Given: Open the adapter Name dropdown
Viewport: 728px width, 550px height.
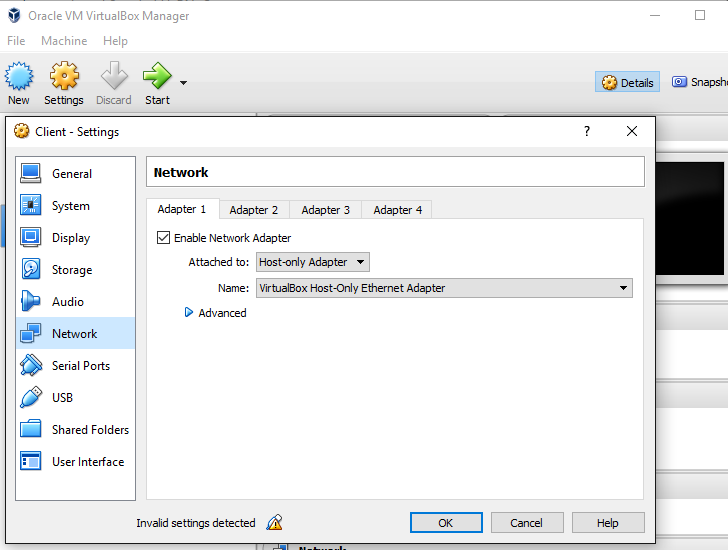Looking at the screenshot, I should (444, 288).
